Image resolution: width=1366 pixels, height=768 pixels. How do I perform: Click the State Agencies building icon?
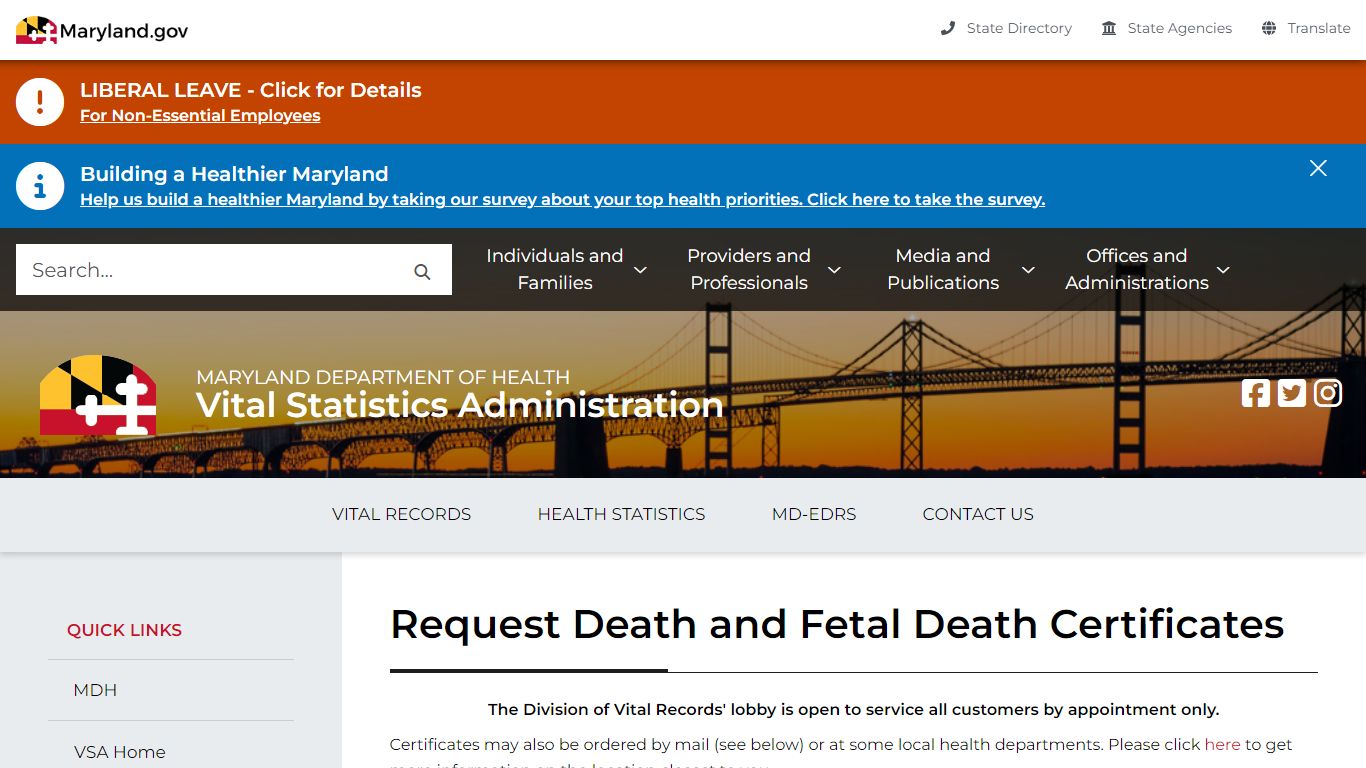1109,28
